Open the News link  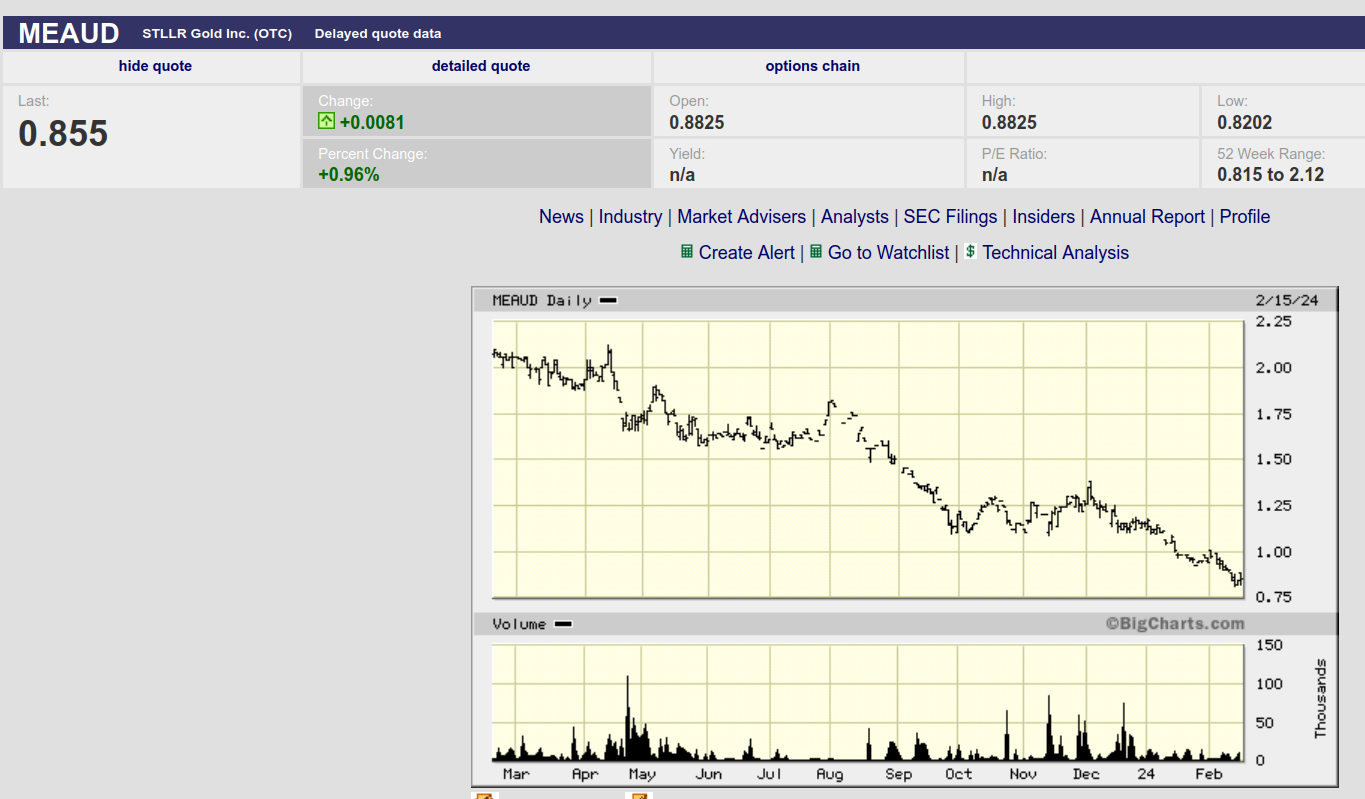561,217
